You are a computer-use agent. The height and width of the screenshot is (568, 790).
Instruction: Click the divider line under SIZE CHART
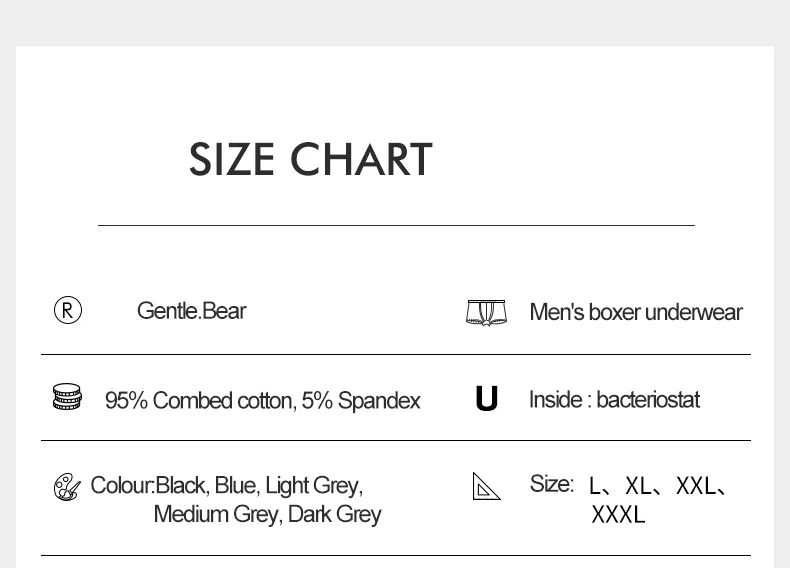click(396, 226)
